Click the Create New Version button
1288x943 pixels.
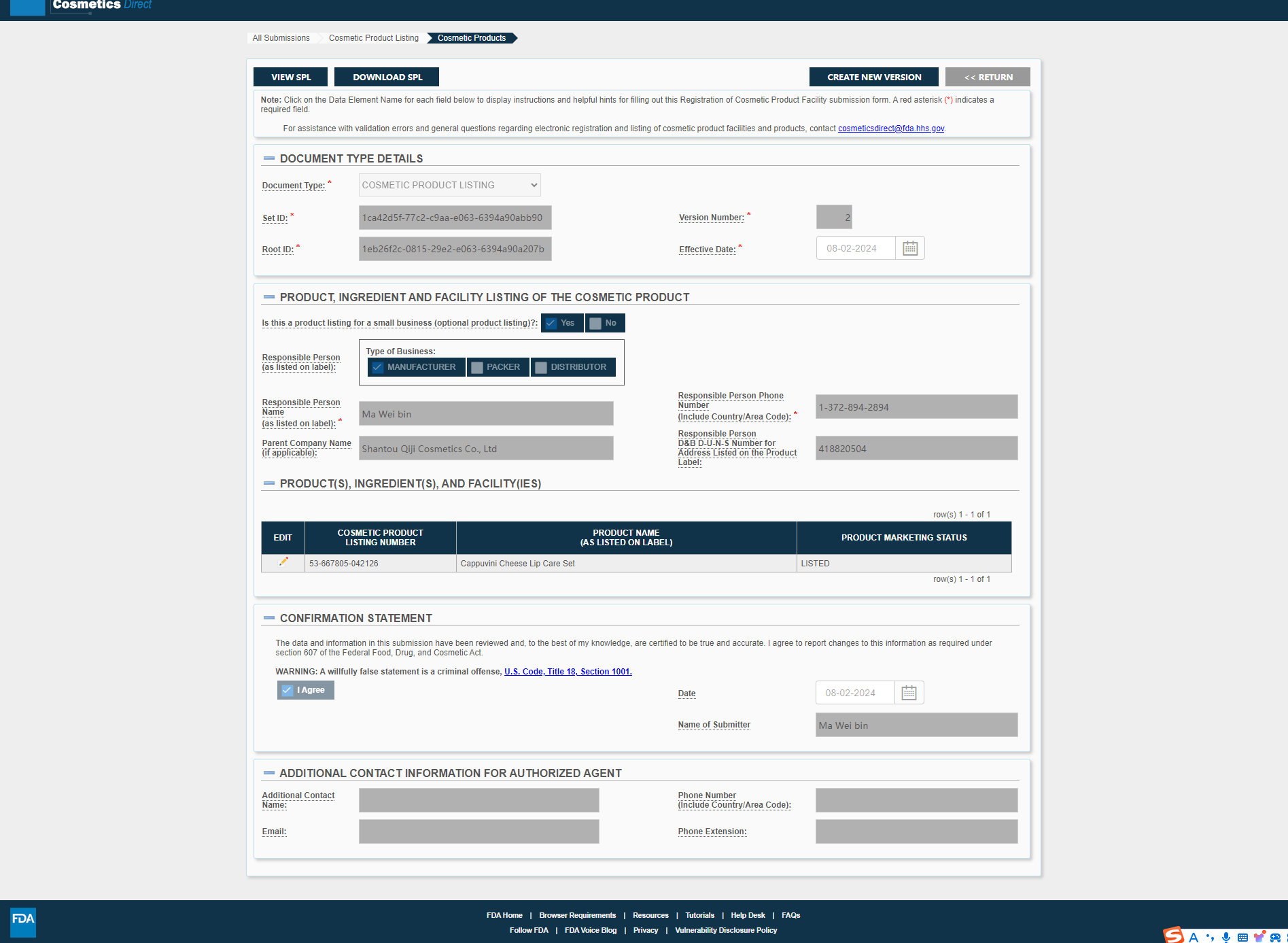click(x=873, y=77)
